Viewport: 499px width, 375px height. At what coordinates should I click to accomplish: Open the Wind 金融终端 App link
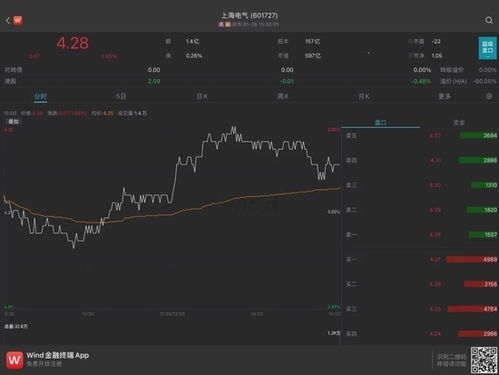[x=58, y=355]
